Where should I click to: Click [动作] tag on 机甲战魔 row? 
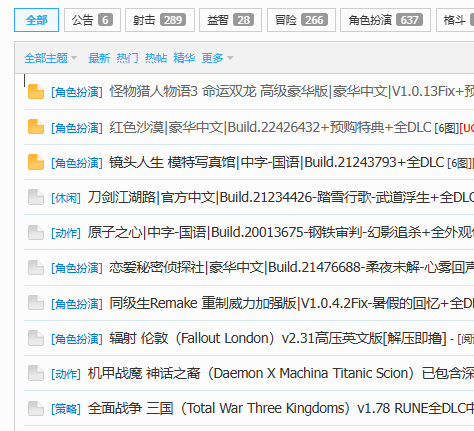pos(66,374)
